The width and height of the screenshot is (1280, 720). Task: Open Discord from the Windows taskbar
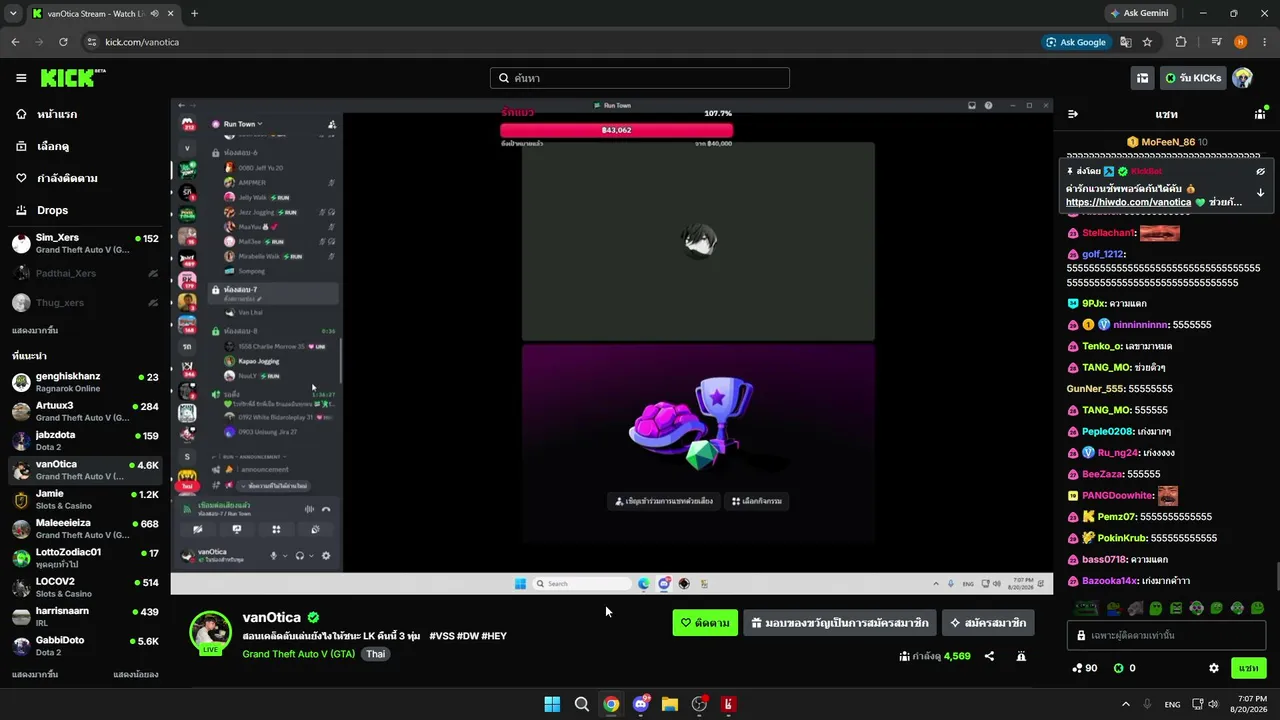click(x=641, y=704)
